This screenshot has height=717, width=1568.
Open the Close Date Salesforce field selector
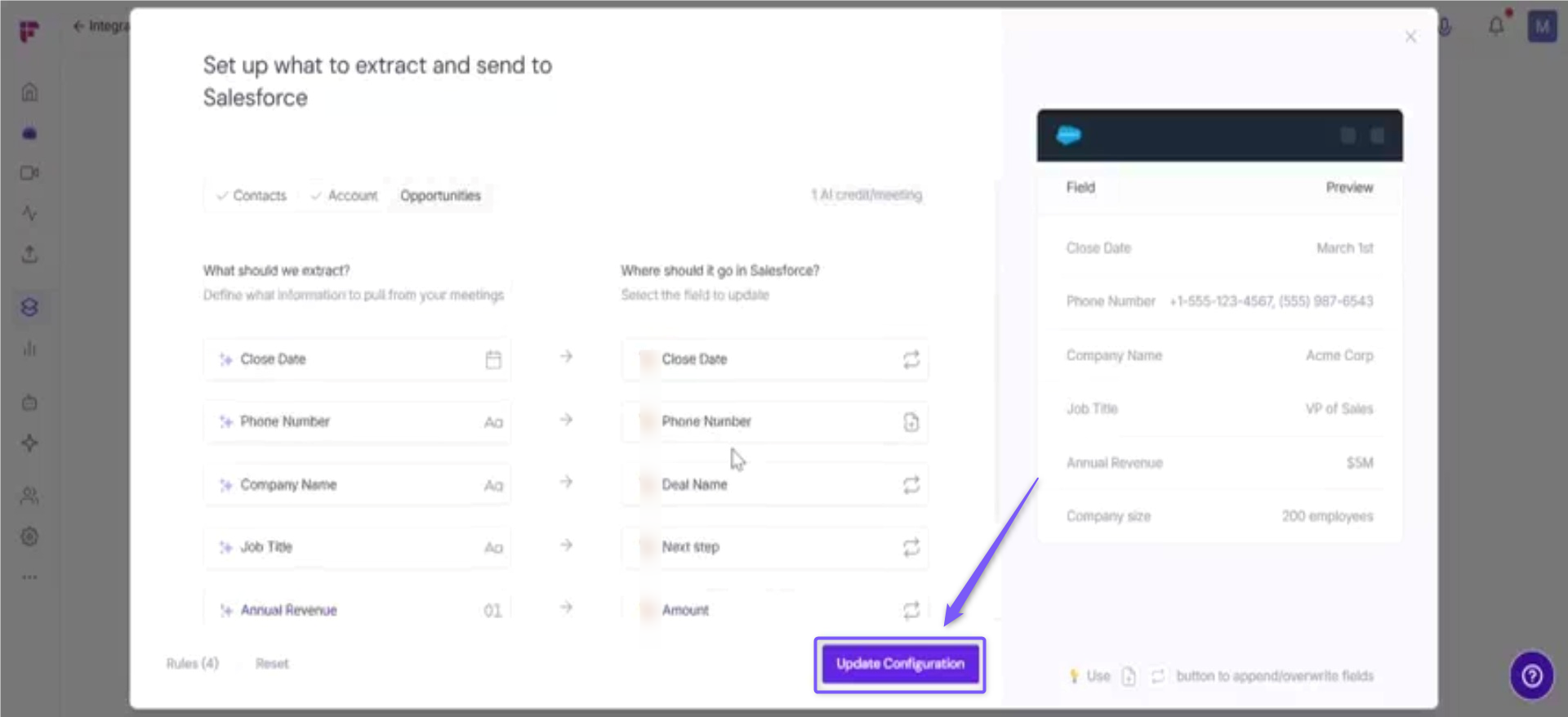click(774, 359)
